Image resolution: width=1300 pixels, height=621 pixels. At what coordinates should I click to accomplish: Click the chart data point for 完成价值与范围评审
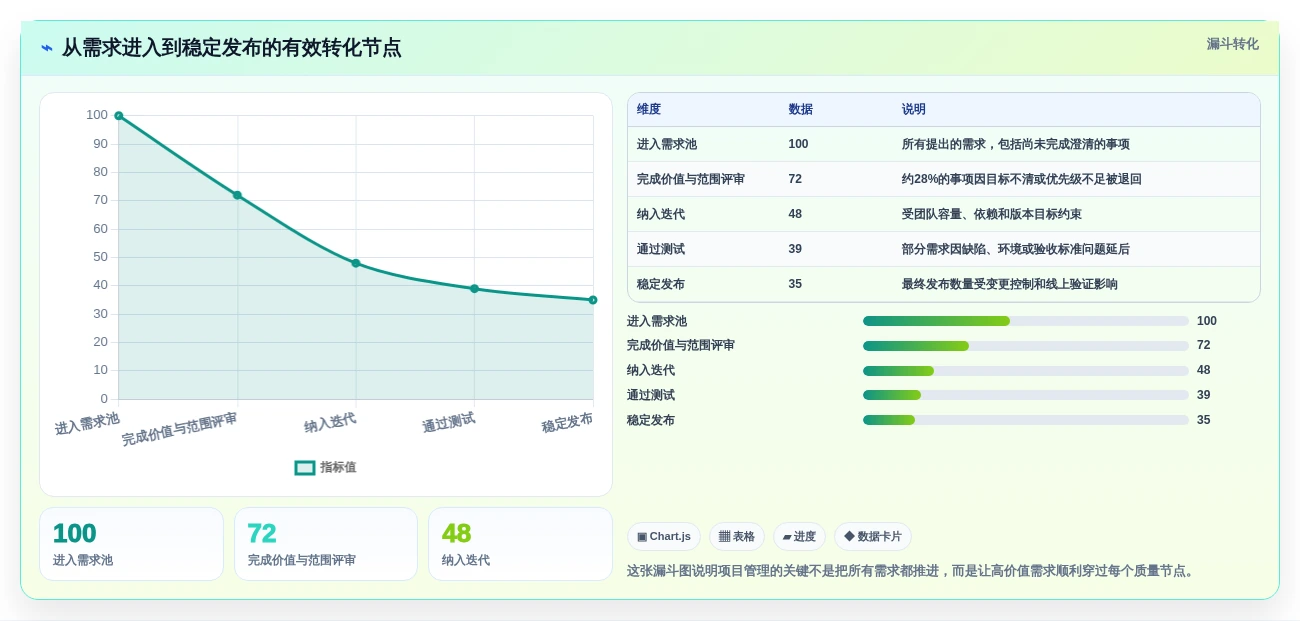237,195
